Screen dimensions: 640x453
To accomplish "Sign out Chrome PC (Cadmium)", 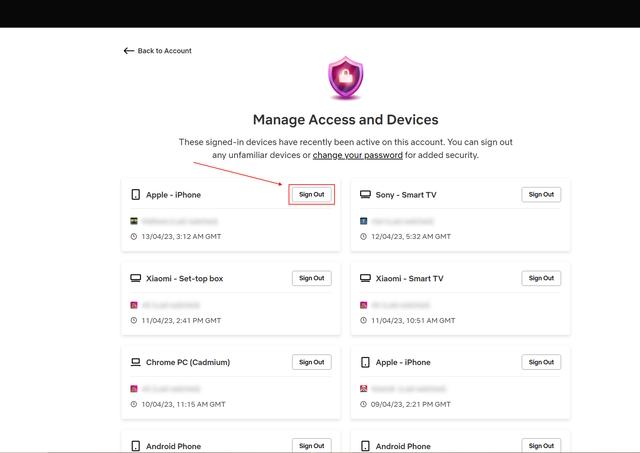I will coord(311,362).
